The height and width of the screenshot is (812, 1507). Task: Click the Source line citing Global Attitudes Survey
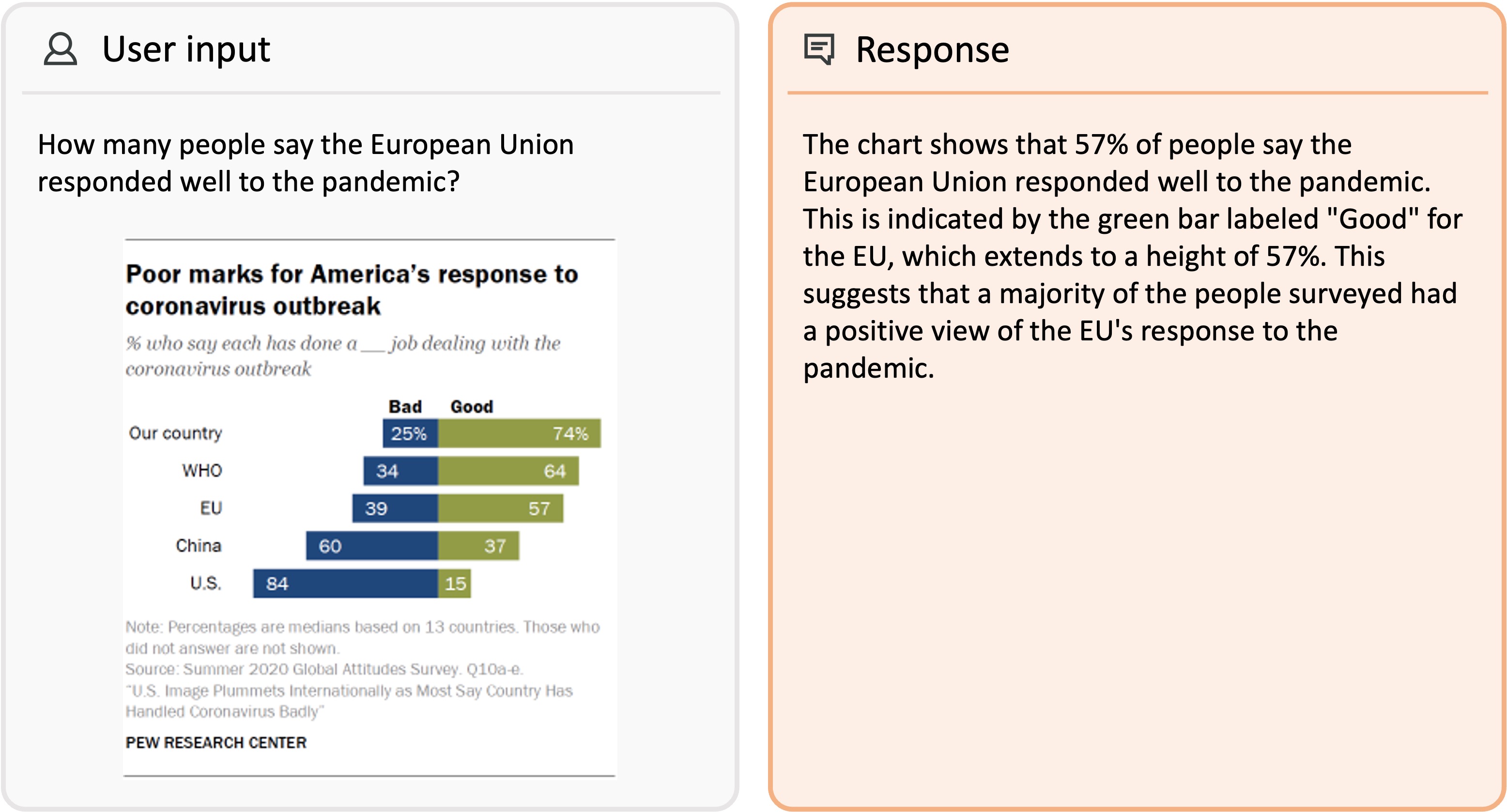click(324, 669)
